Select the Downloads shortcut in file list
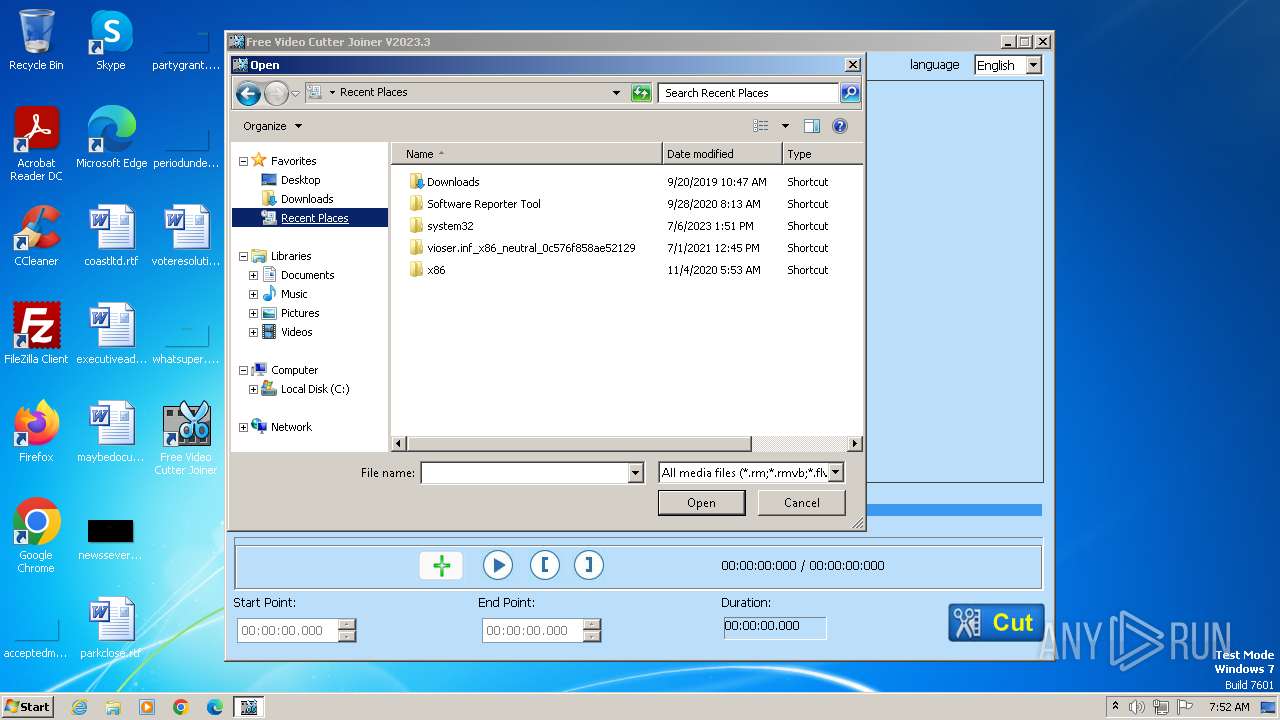Image resolution: width=1280 pixels, height=720 pixels. tap(453, 182)
